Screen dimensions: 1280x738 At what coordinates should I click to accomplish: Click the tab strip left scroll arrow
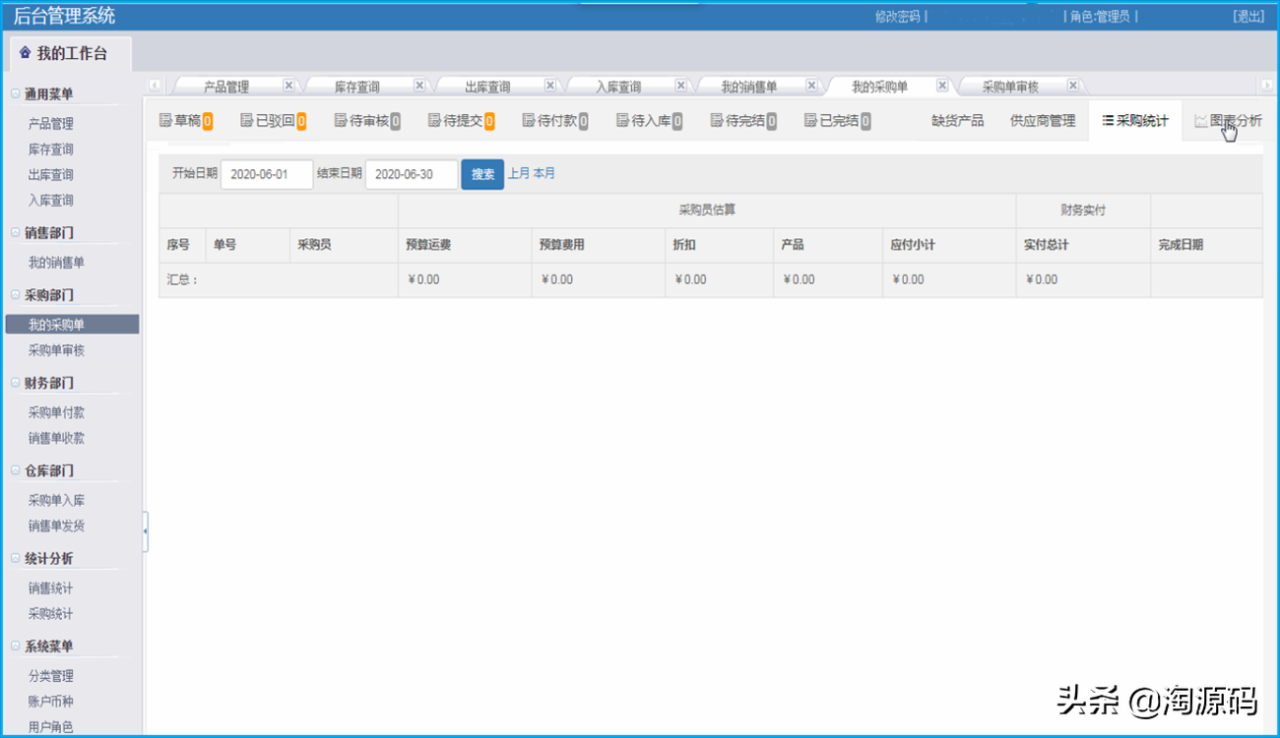pos(155,86)
